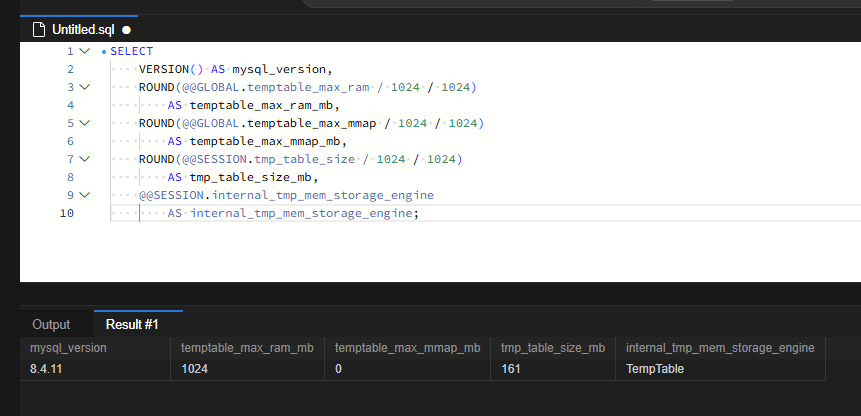This screenshot has height=416, width=861.
Task: Click the temptable_max_ram_mb column header
Action: (x=248, y=348)
